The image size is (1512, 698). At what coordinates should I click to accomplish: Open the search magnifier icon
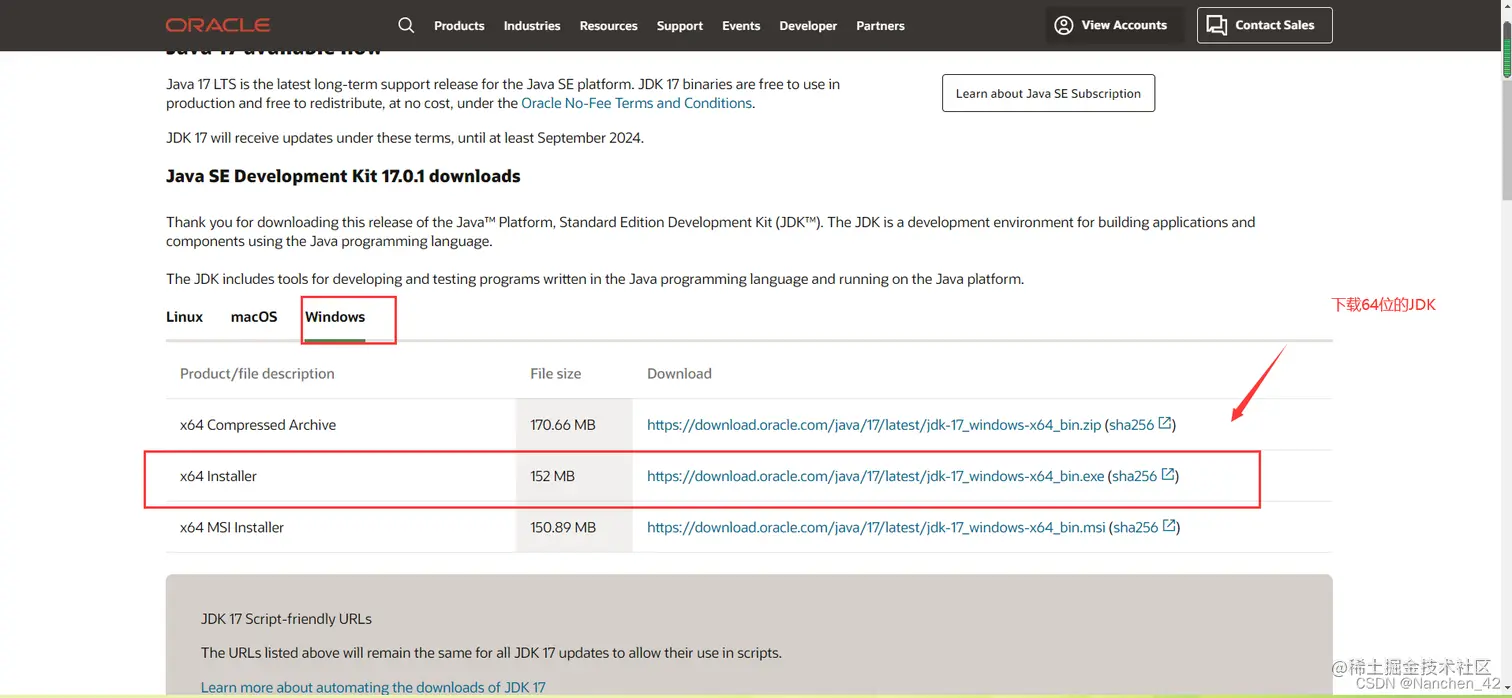tap(406, 25)
